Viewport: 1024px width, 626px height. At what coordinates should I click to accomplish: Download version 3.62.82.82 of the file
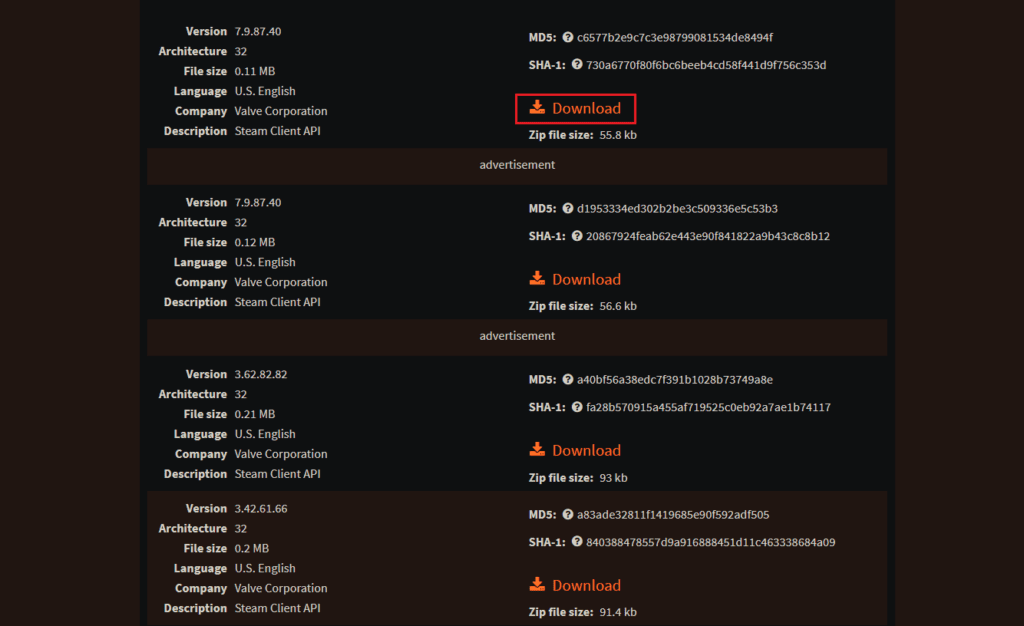[575, 450]
